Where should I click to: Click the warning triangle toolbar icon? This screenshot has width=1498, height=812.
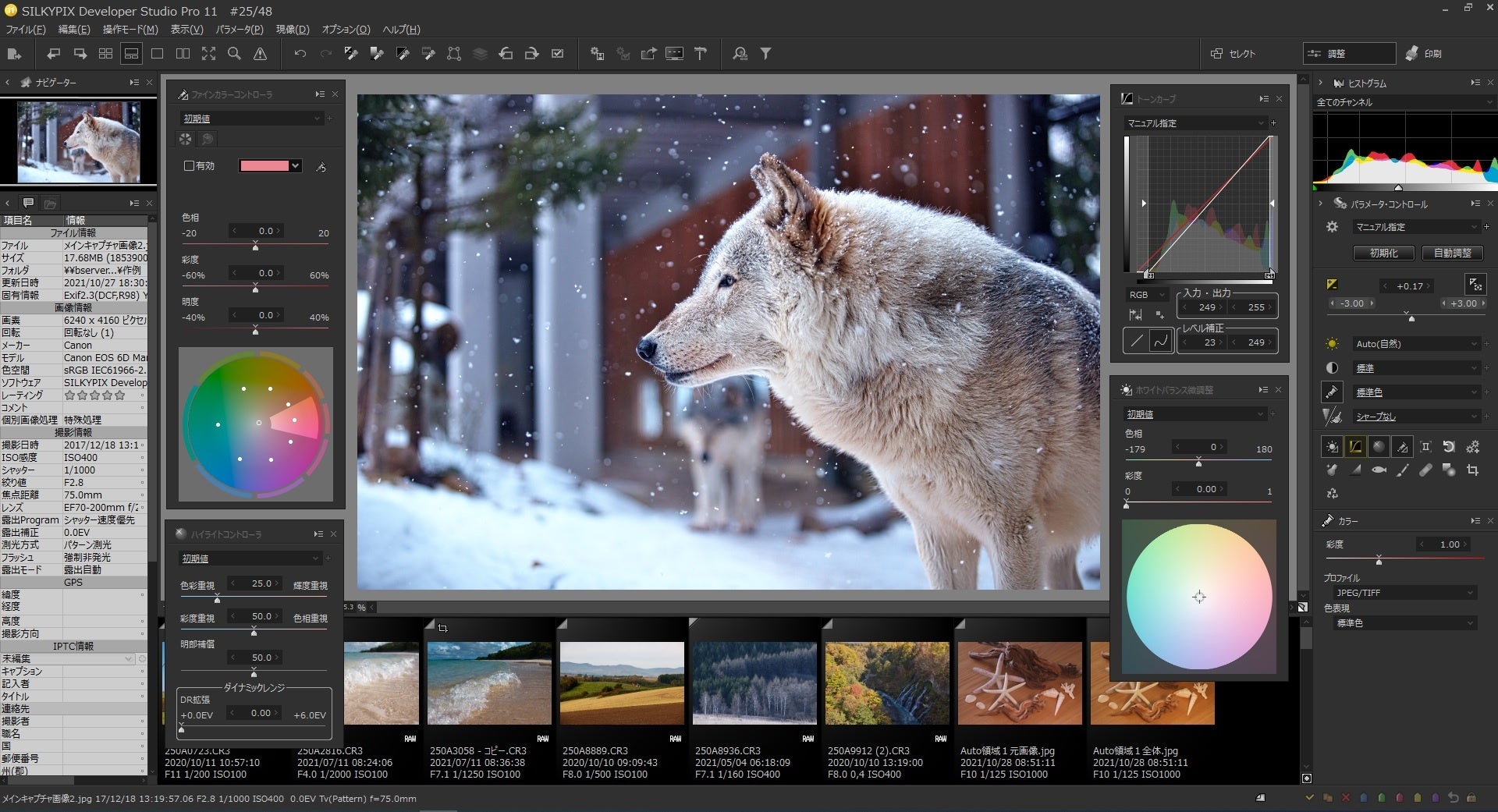pyautogui.click(x=261, y=54)
